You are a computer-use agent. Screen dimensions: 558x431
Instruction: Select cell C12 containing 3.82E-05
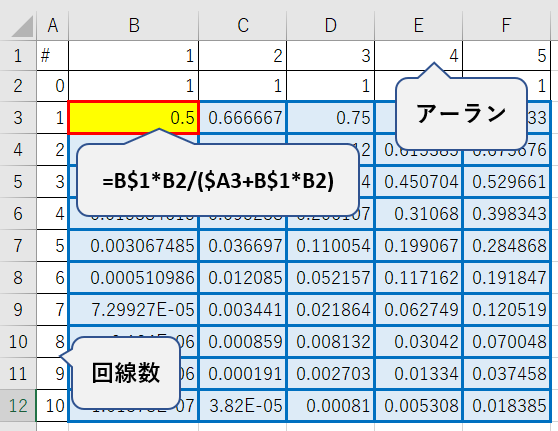click(x=242, y=405)
